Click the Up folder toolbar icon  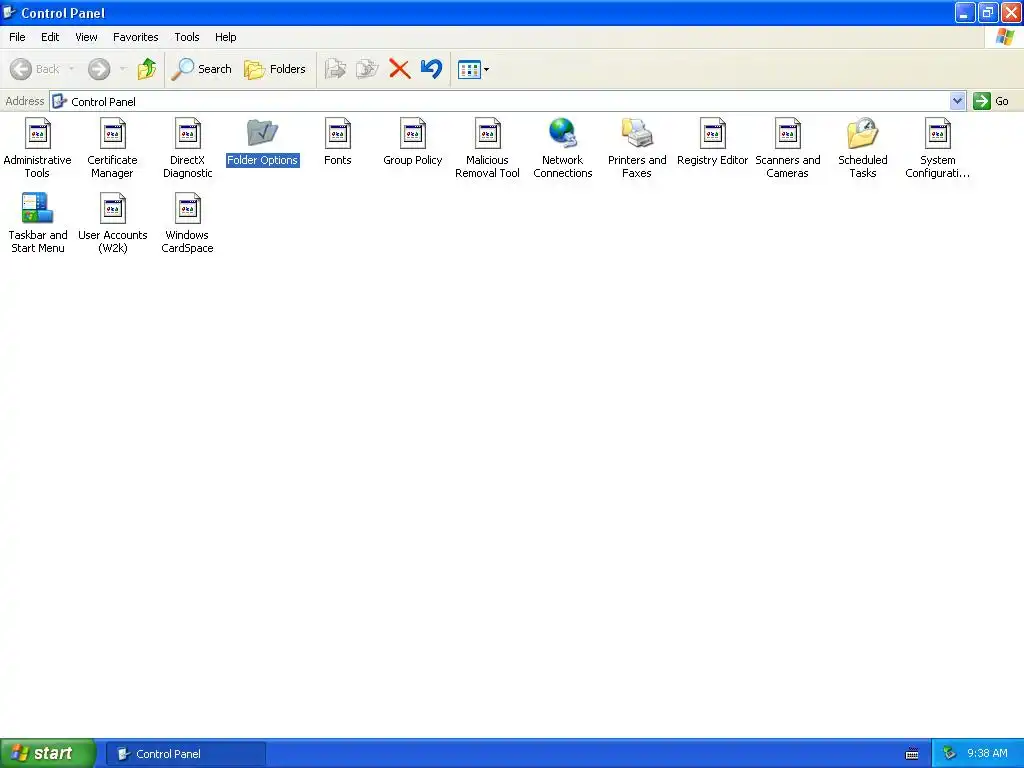click(146, 69)
